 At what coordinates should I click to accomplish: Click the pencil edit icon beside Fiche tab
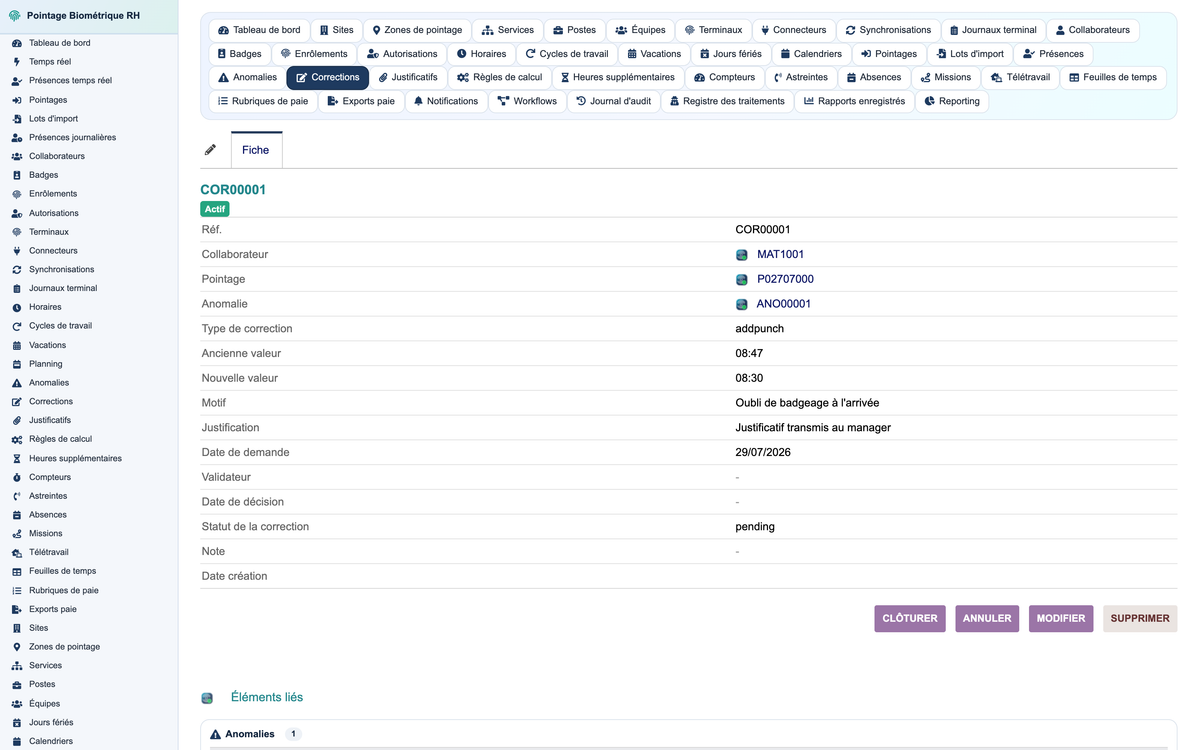(210, 150)
